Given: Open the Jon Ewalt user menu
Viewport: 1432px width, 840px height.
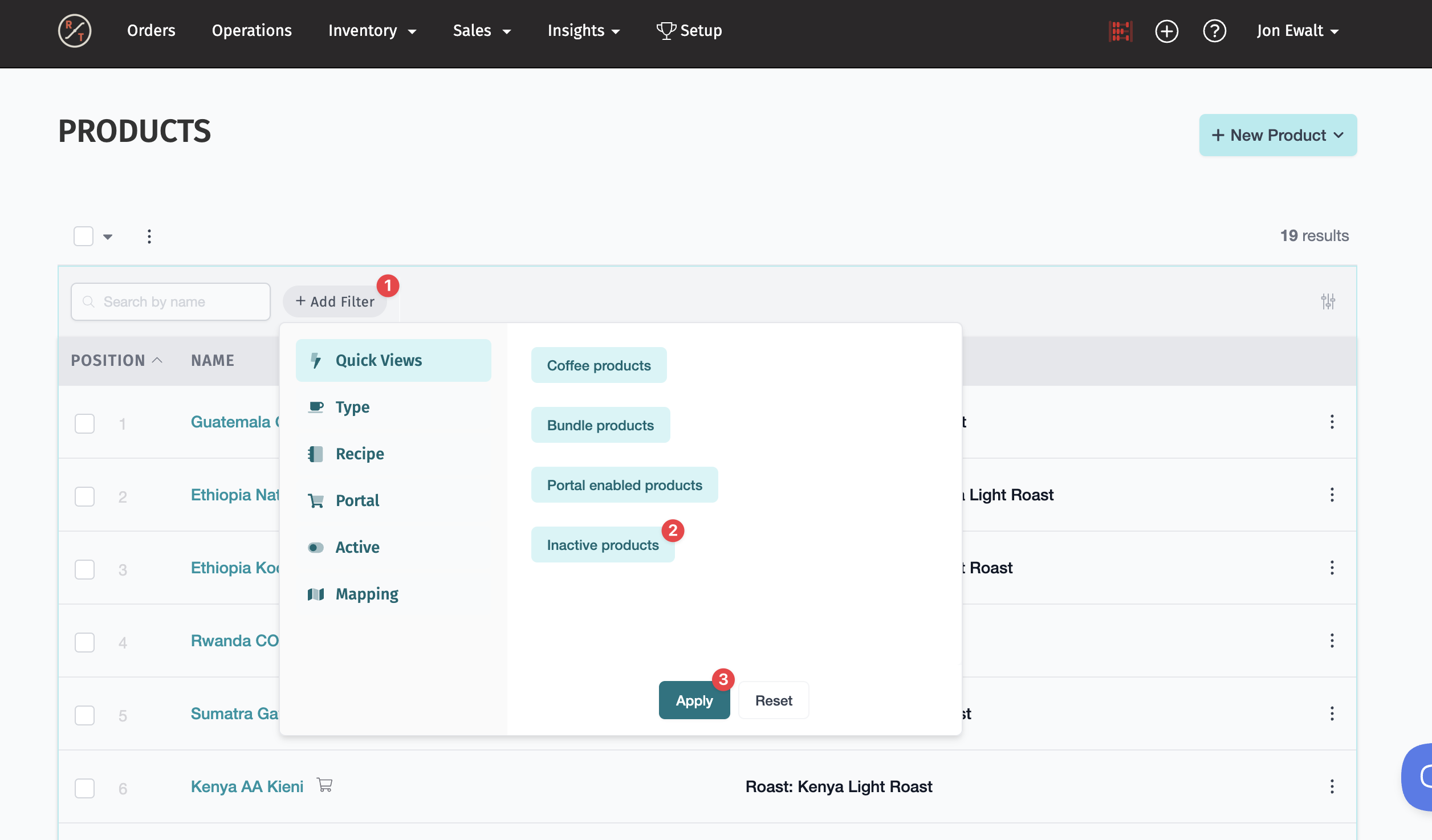Looking at the screenshot, I should 1297,31.
